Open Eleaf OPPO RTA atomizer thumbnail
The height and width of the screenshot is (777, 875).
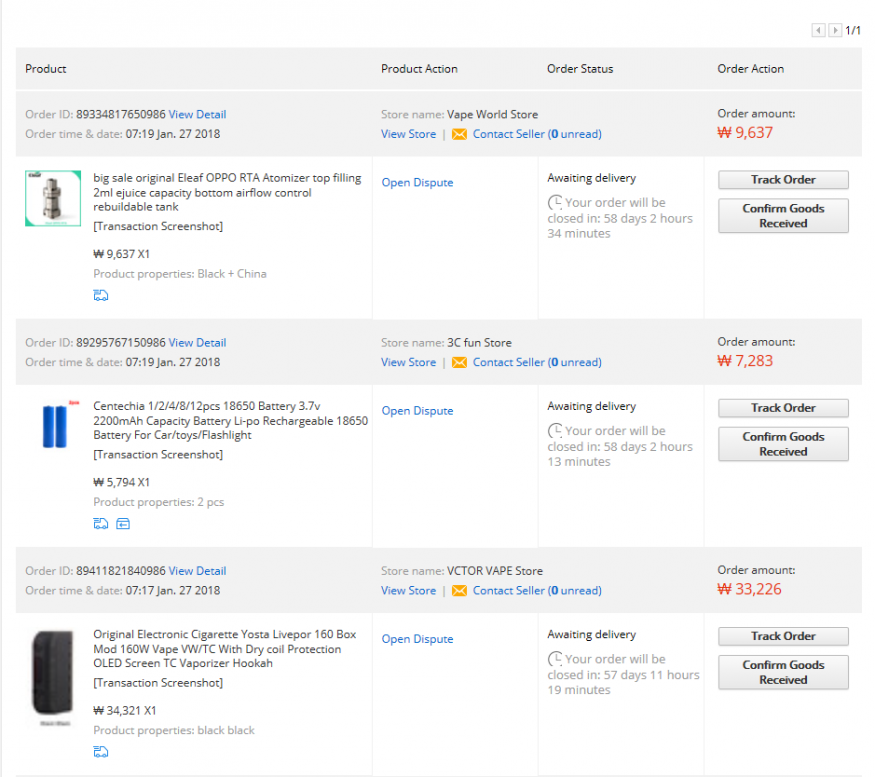[53, 198]
